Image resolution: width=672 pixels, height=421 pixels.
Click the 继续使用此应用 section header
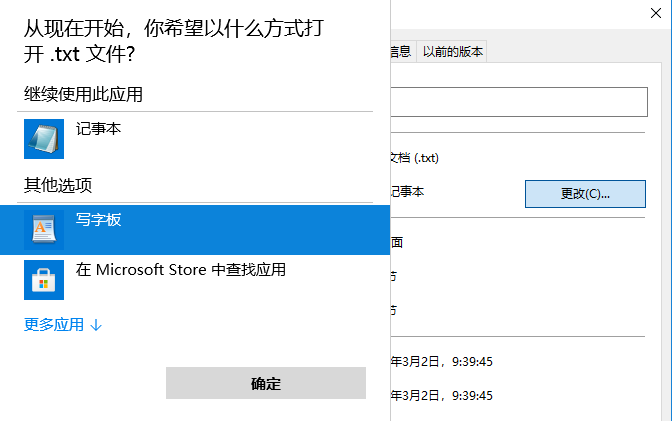pos(84,95)
